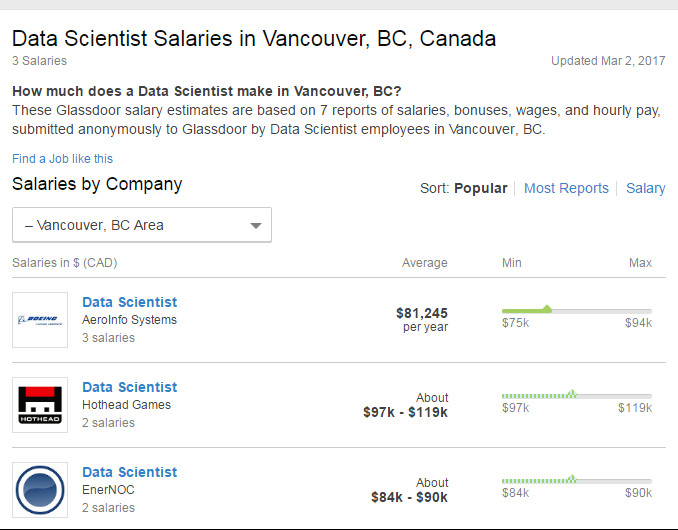Open Hothead Games Data Scientist title link
678x530 pixels.
point(129,387)
